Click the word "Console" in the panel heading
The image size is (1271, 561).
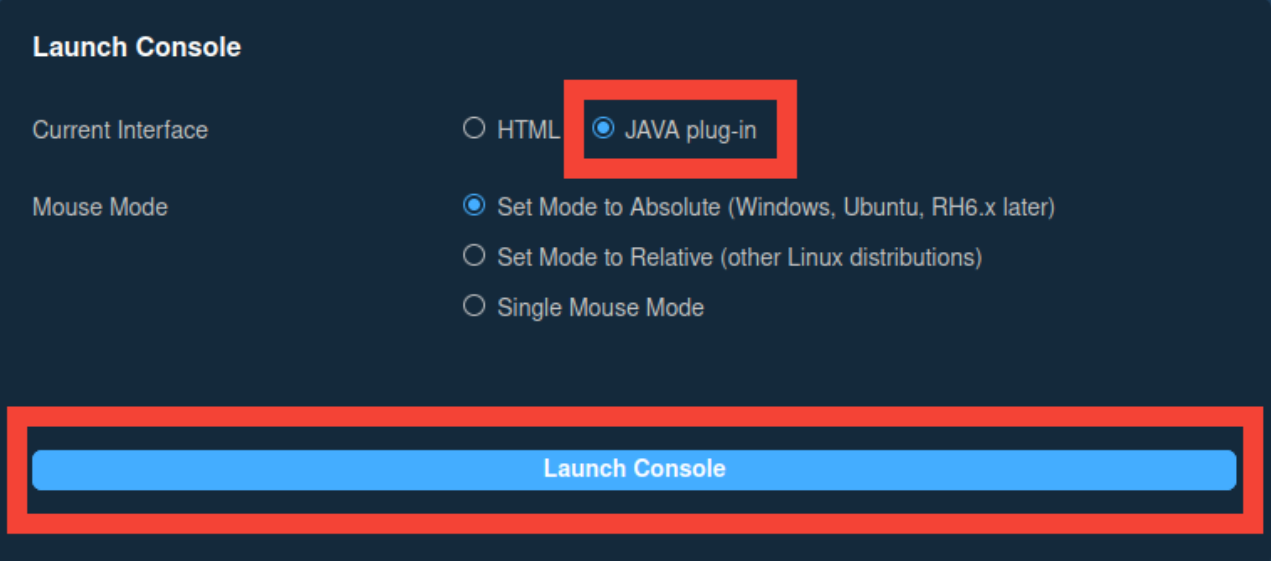coord(195,47)
